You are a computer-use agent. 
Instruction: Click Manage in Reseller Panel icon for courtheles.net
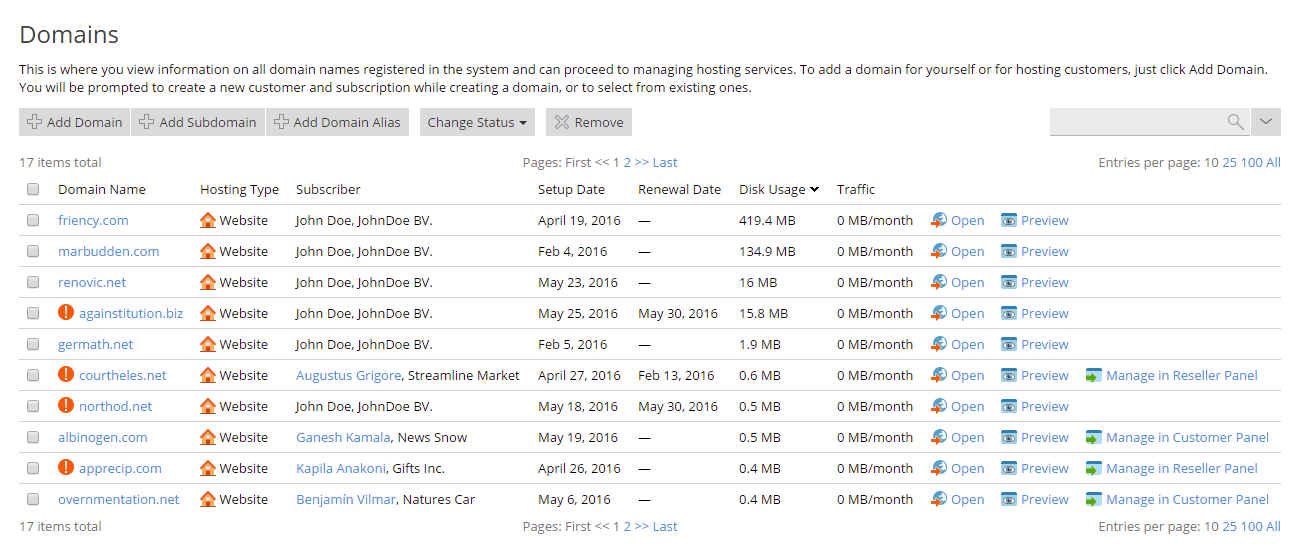click(1093, 375)
